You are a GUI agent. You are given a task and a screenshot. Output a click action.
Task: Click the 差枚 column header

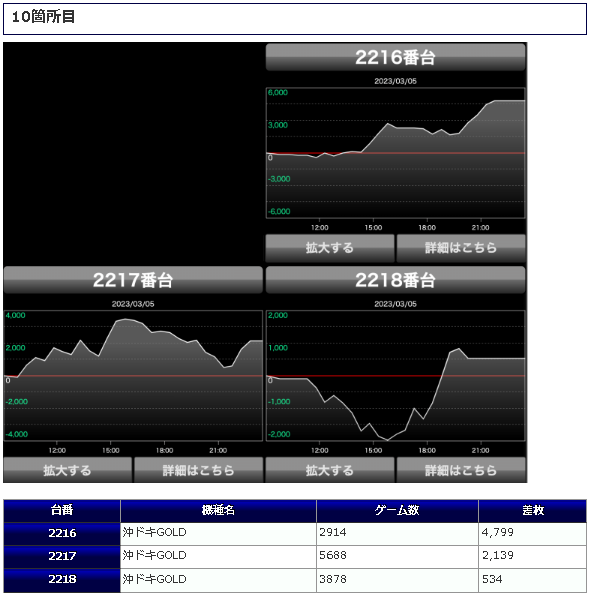[x=532, y=511]
